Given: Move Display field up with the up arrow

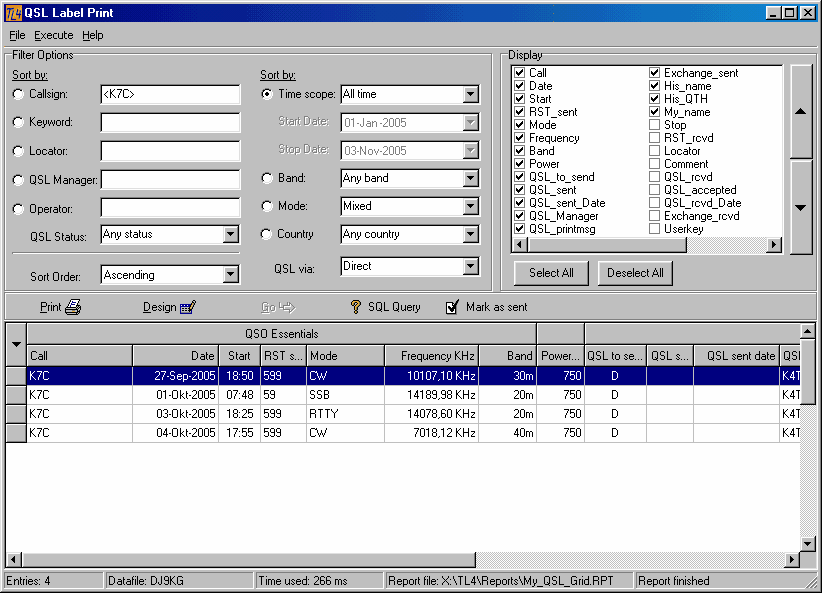Looking at the screenshot, I should [801, 111].
